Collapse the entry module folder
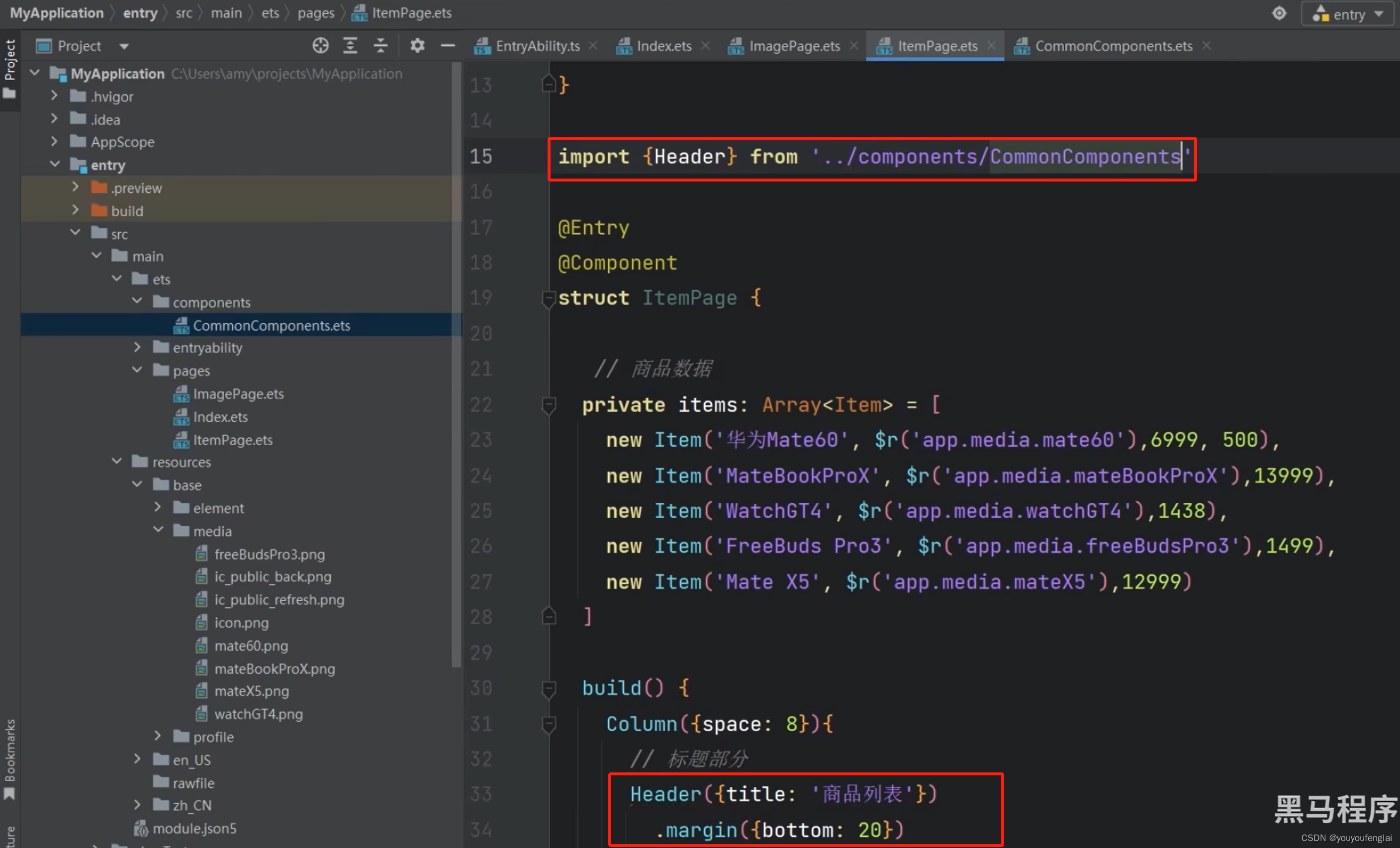The width and height of the screenshot is (1400, 848). pyautogui.click(x=55, y=164)
